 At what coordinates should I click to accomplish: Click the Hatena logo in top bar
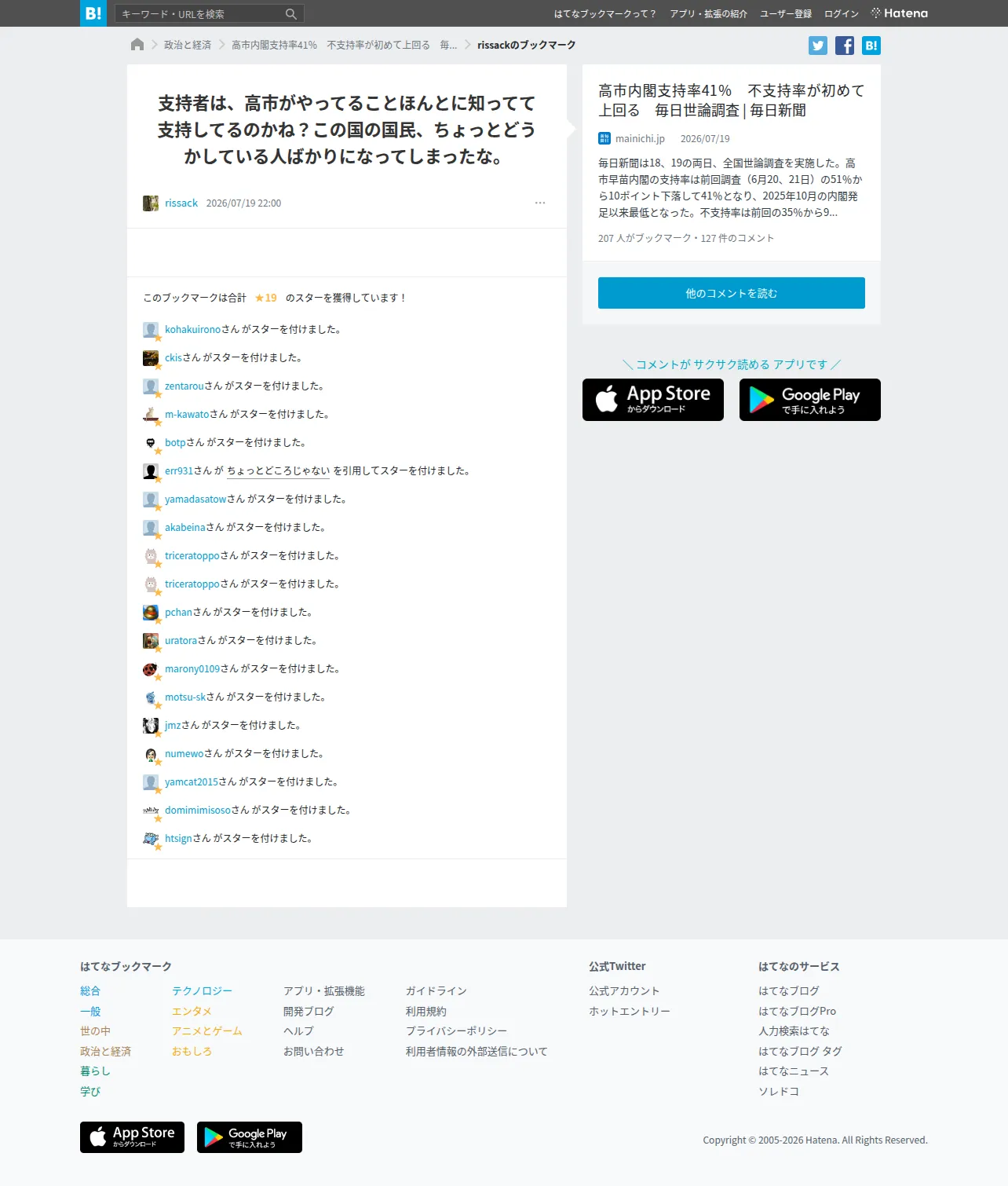coord(899,13)
